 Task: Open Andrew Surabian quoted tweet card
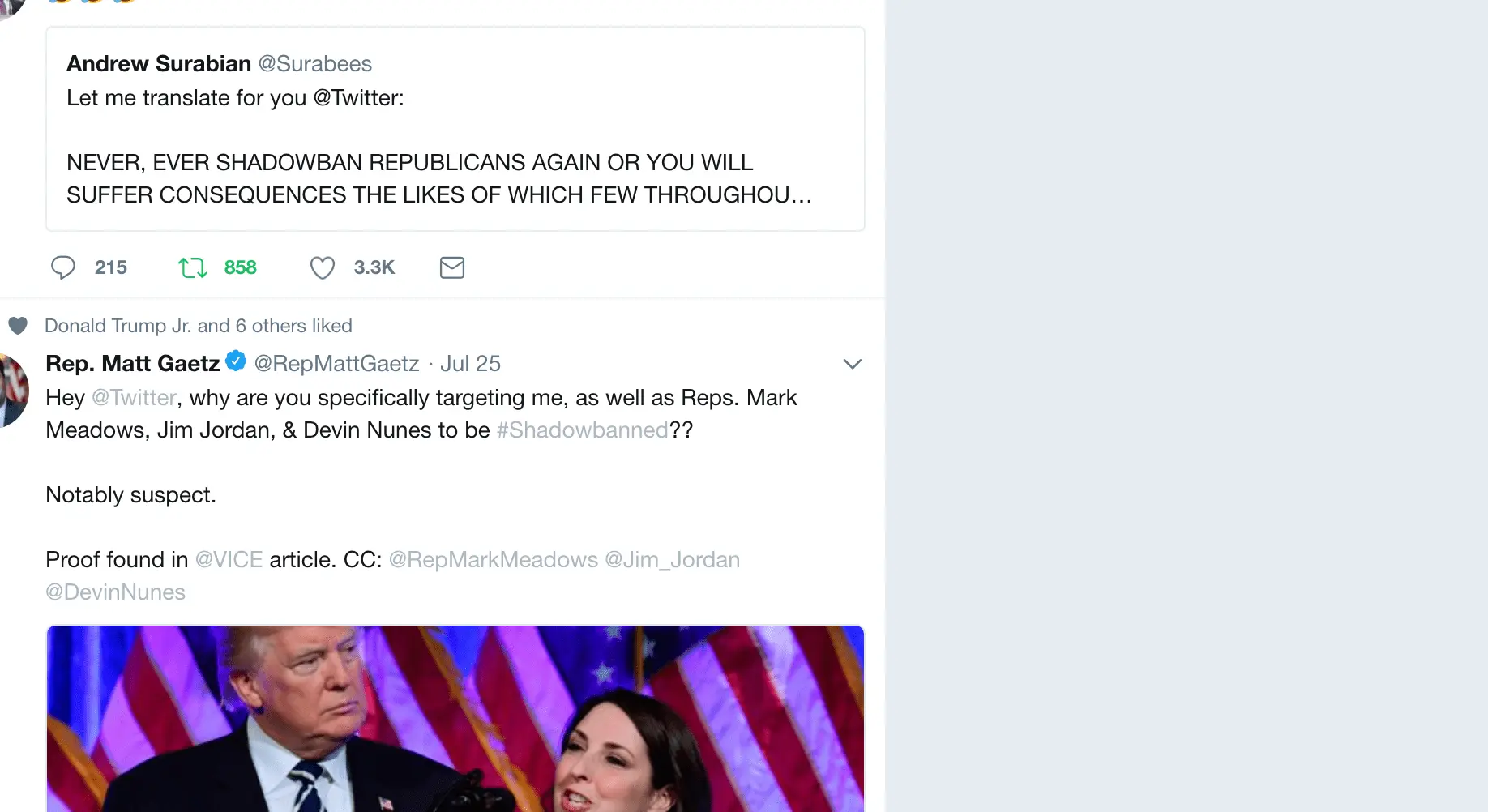coord(455,130)
